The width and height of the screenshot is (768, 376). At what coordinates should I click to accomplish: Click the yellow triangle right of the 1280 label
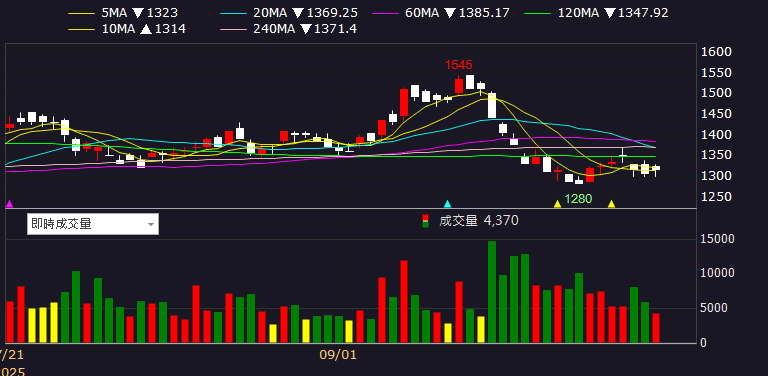(611, 204)
